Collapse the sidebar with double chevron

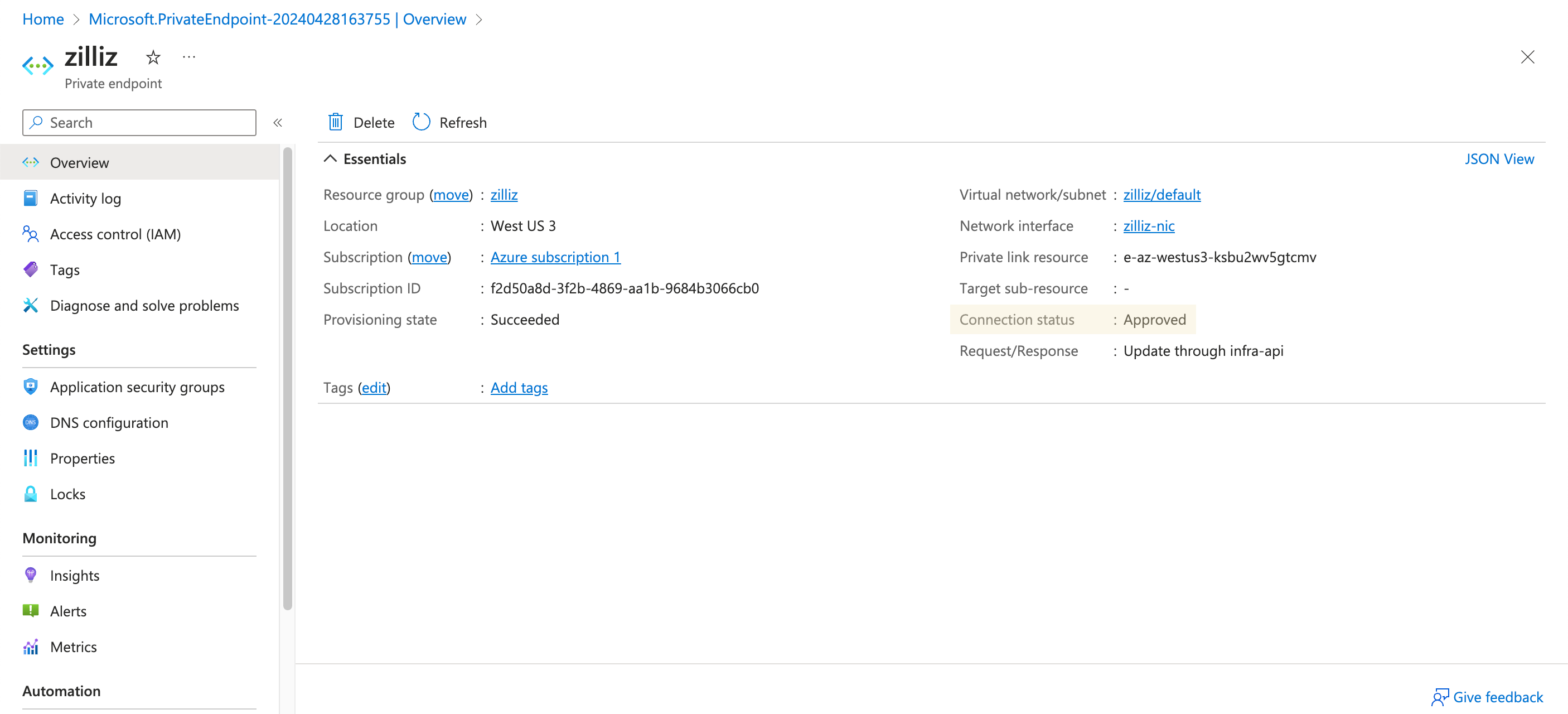pos(278,123)
